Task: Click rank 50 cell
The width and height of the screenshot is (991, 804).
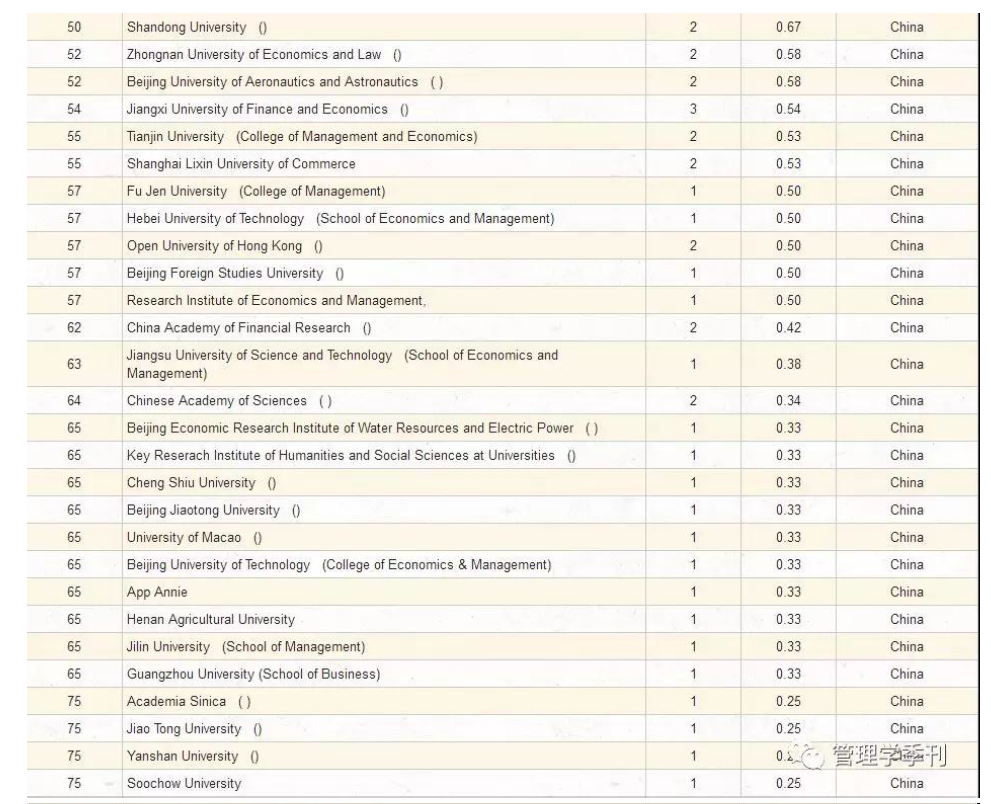Action: pyautogui.click(x=74, y=27)
